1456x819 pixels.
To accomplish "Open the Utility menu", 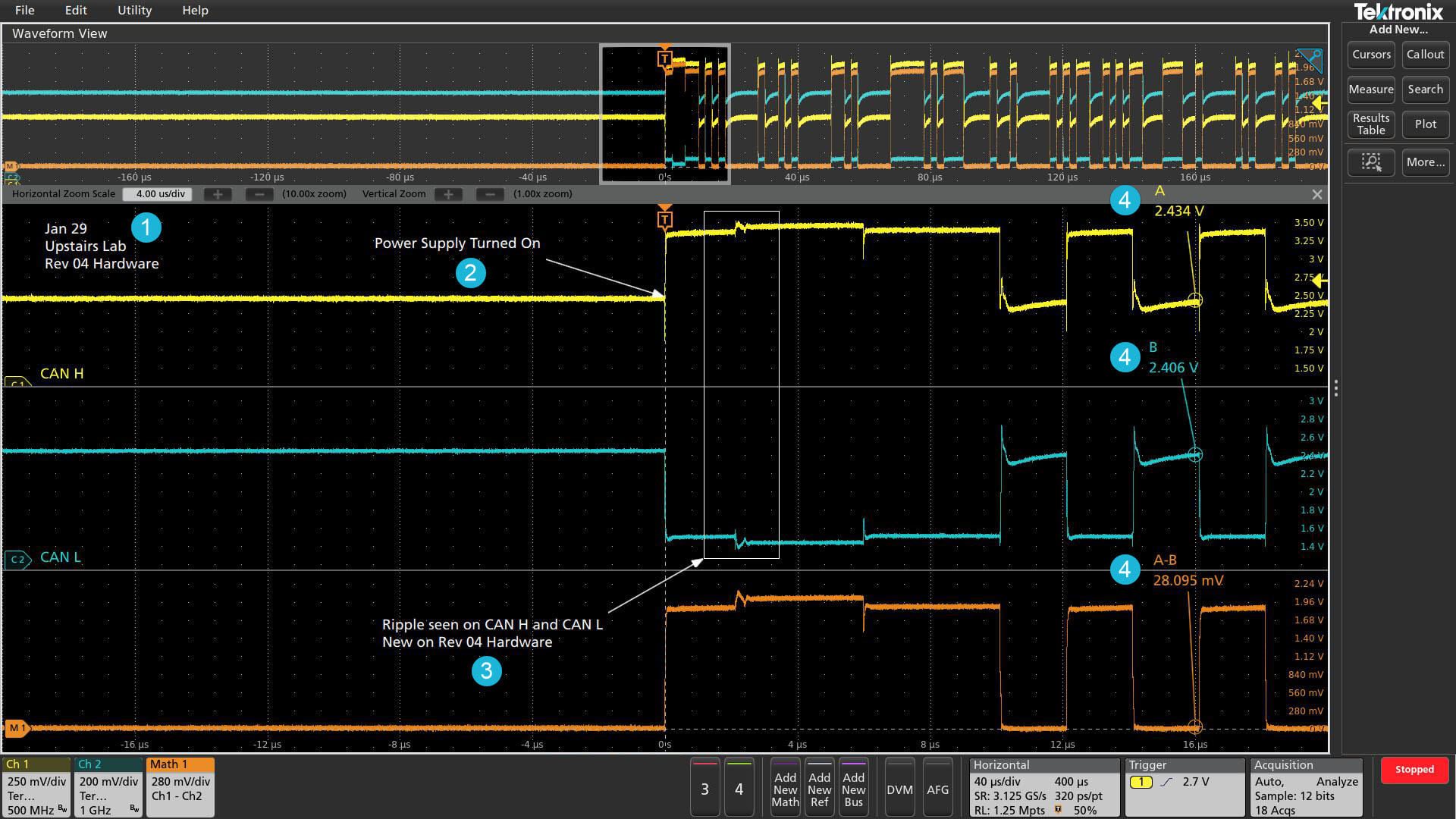I will 134,11.
